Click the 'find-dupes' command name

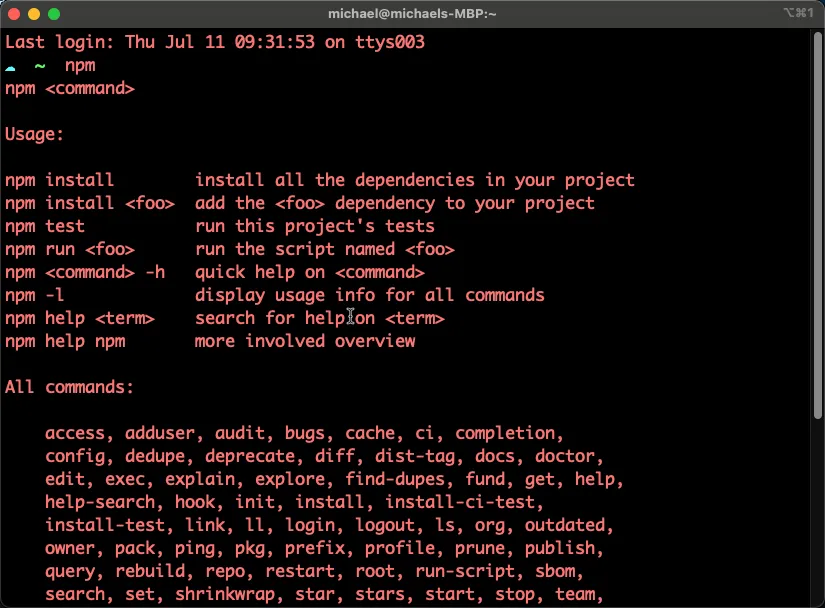point(395,479)
